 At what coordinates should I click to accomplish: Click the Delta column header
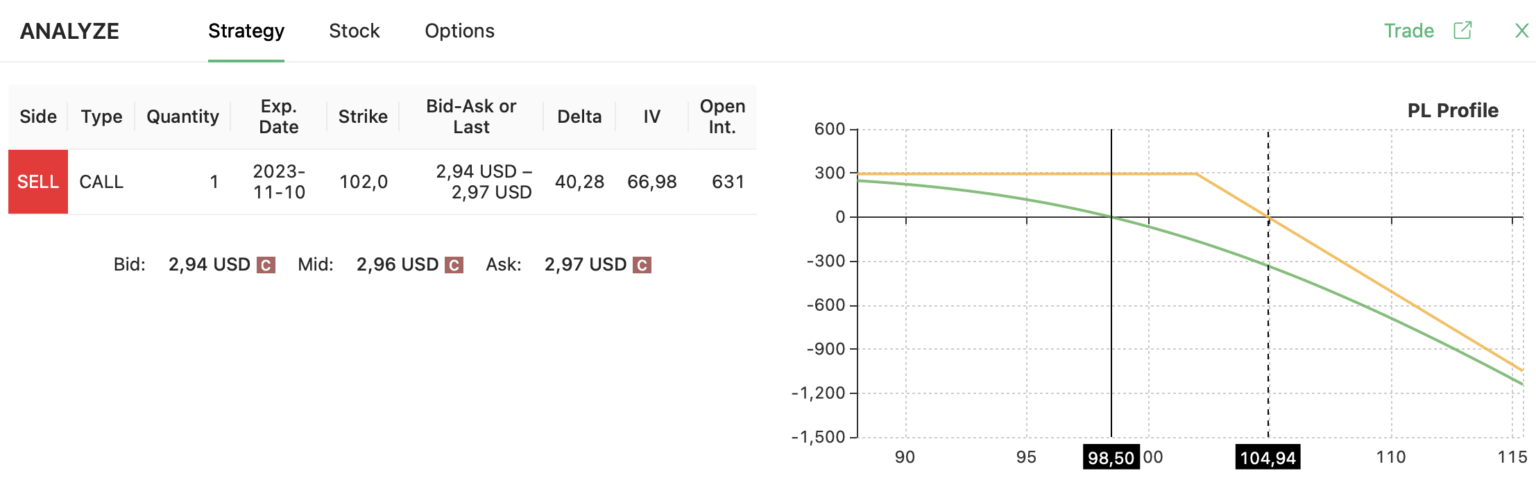point(580,117)
